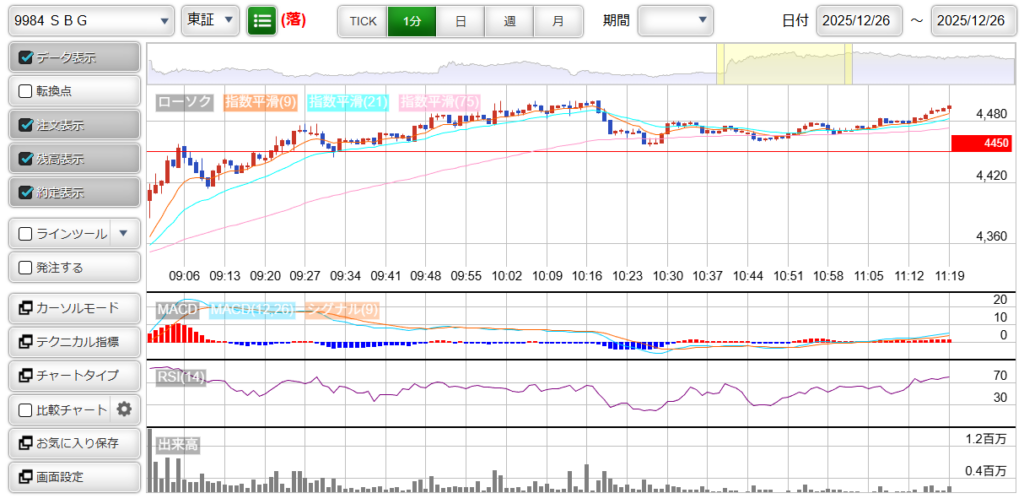
Task: Uncheck the データ表示 checkbox
Action: (27, 58)
